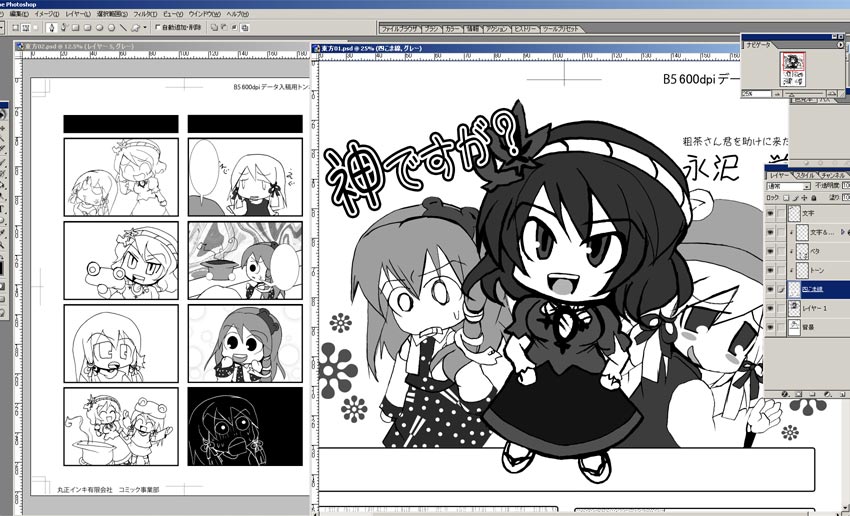Image resolution: width=850 pixels, height=516 pixels.
Task: Click the Navigator zoom out button
Action: point(777,94)
